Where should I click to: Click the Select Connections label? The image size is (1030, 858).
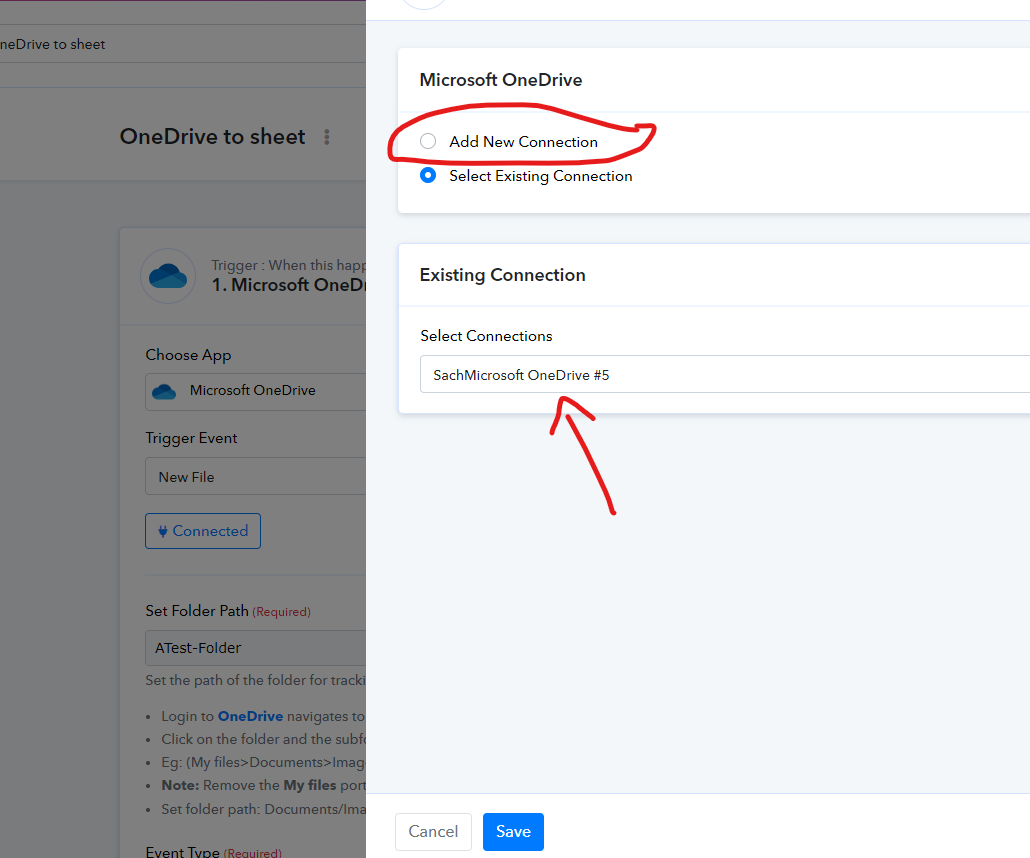[x=486, y=336]
